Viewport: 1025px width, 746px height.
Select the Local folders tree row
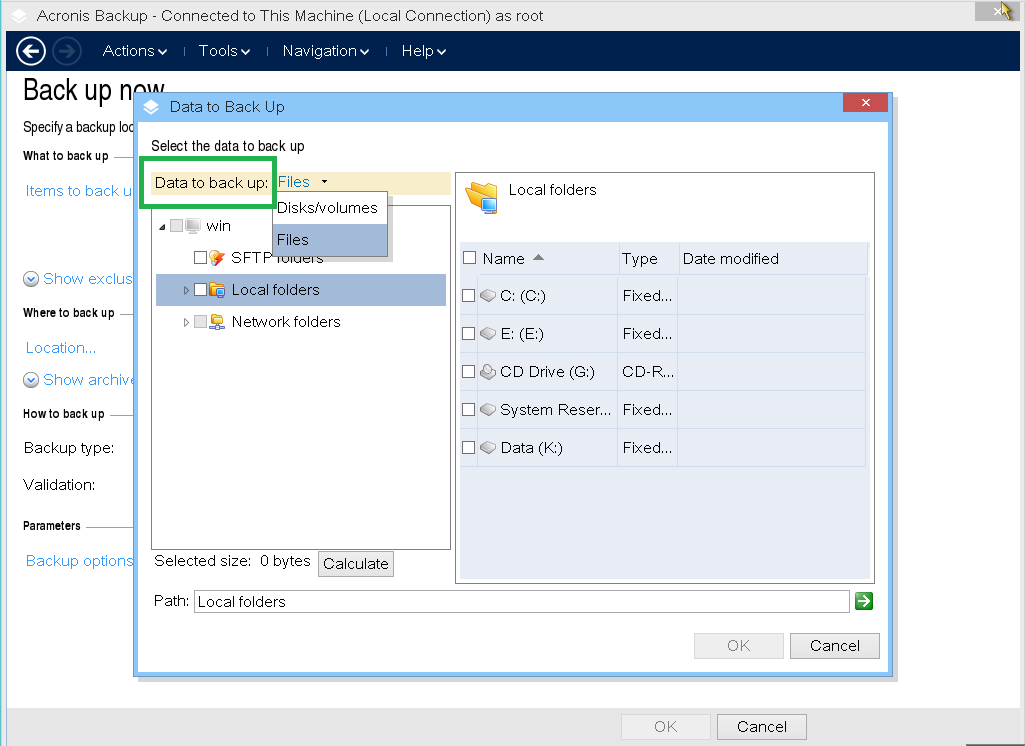coord(301,290)
